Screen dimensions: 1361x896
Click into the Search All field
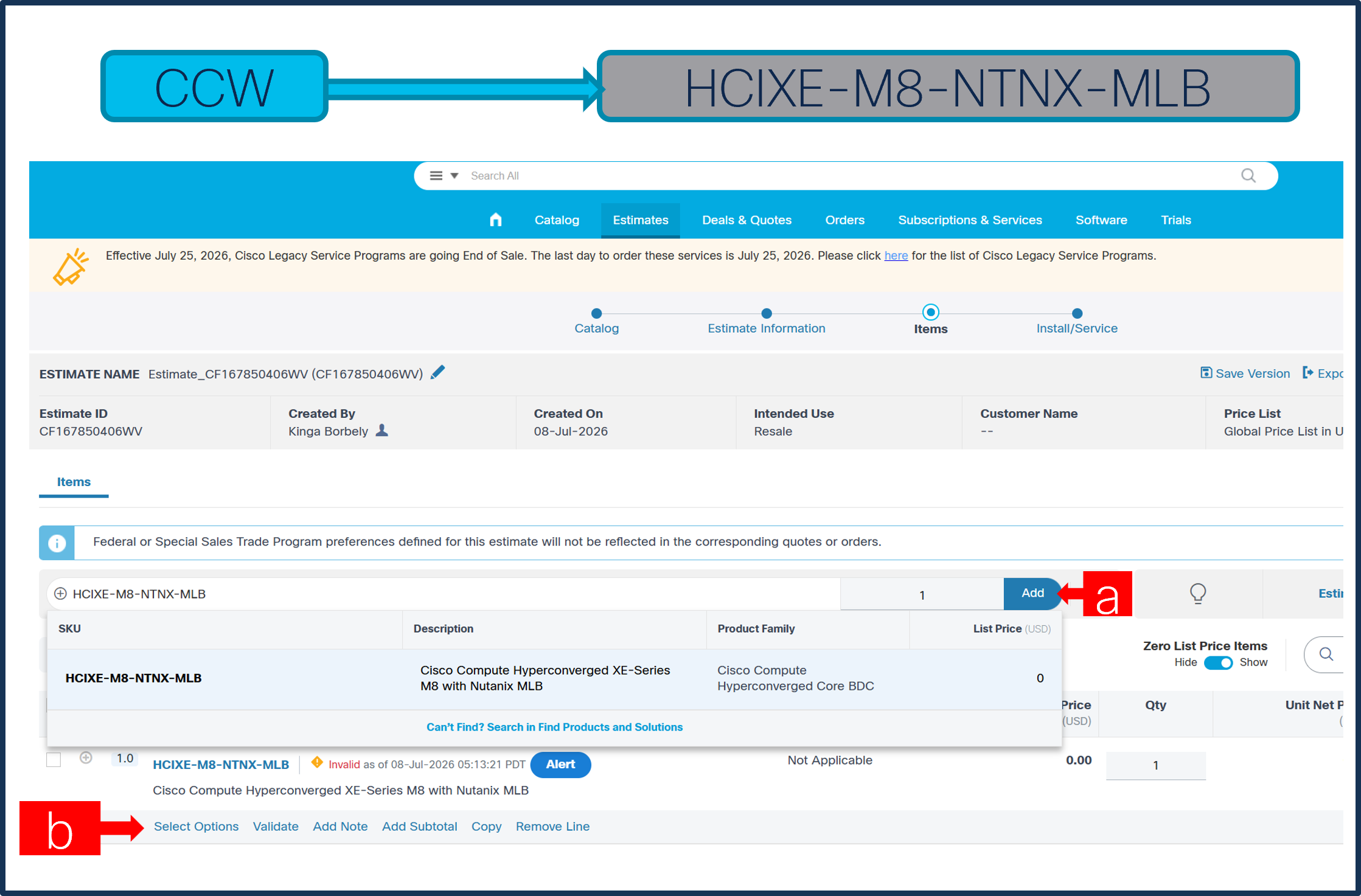tap(846, 176)
